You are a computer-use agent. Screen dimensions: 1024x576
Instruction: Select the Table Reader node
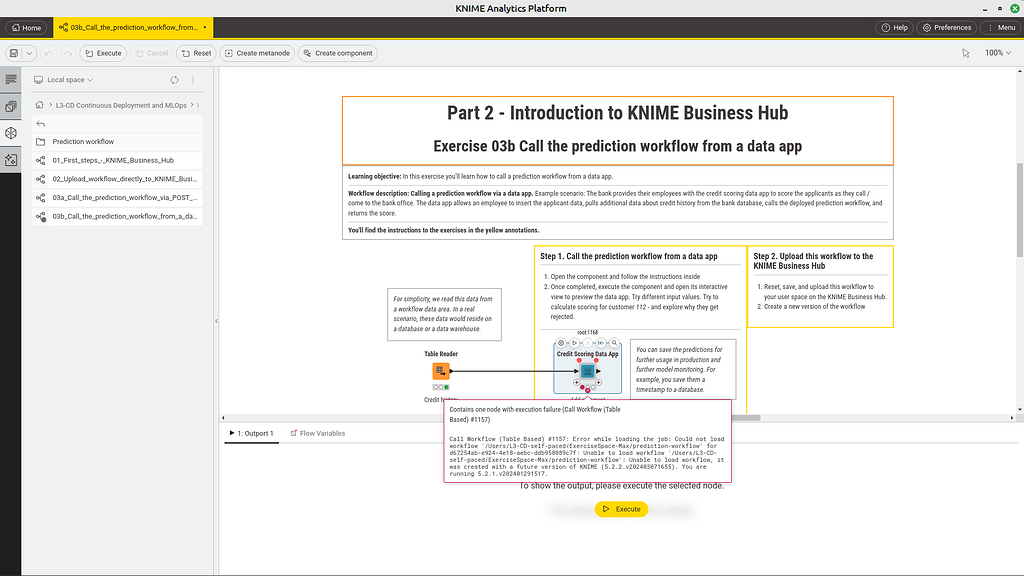(440, 370)
